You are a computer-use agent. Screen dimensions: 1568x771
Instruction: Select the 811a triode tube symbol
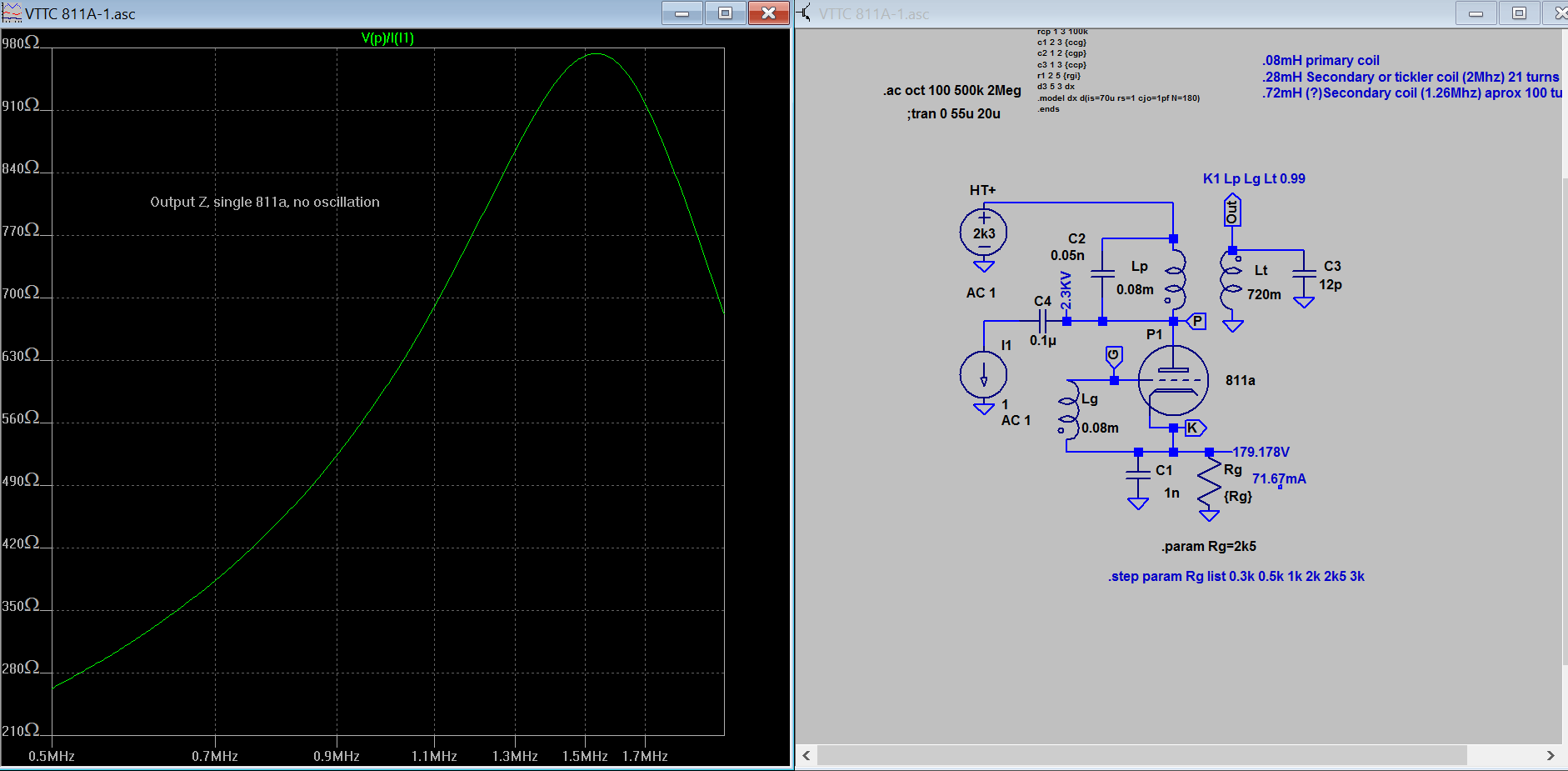(x=1173, y=380)
